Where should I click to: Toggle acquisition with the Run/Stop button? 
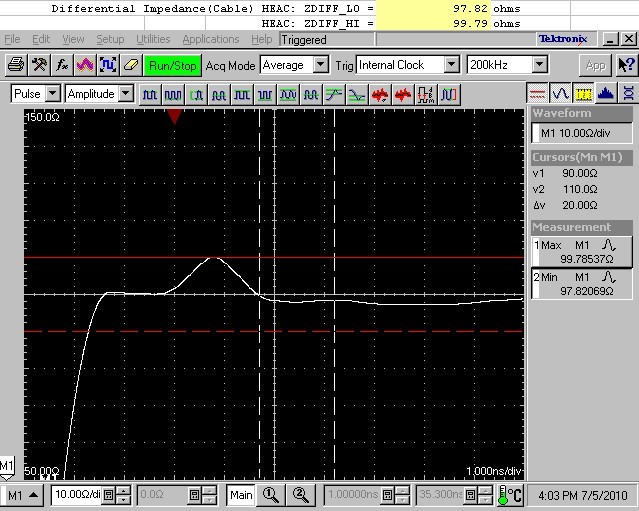click(x=173, y=65)
